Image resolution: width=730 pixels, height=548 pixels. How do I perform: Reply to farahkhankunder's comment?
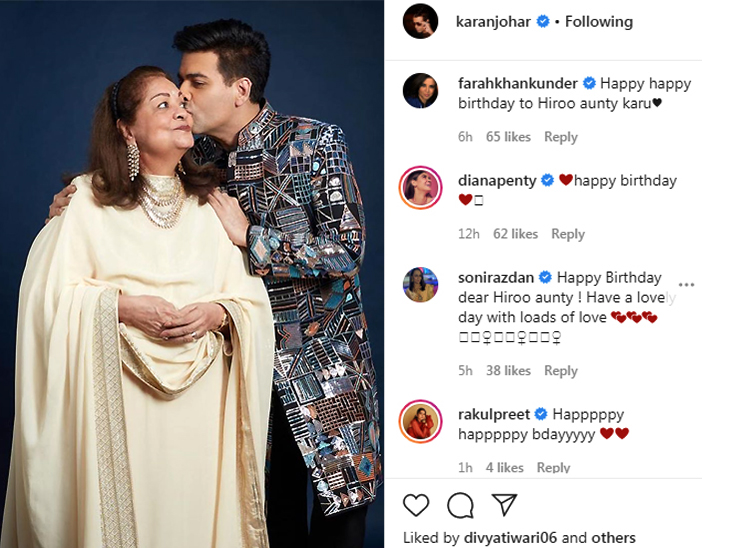561,137
